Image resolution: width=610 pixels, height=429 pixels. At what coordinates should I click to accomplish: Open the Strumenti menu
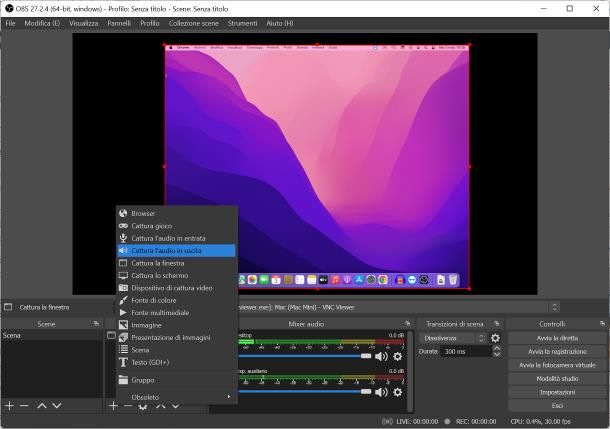242,23
